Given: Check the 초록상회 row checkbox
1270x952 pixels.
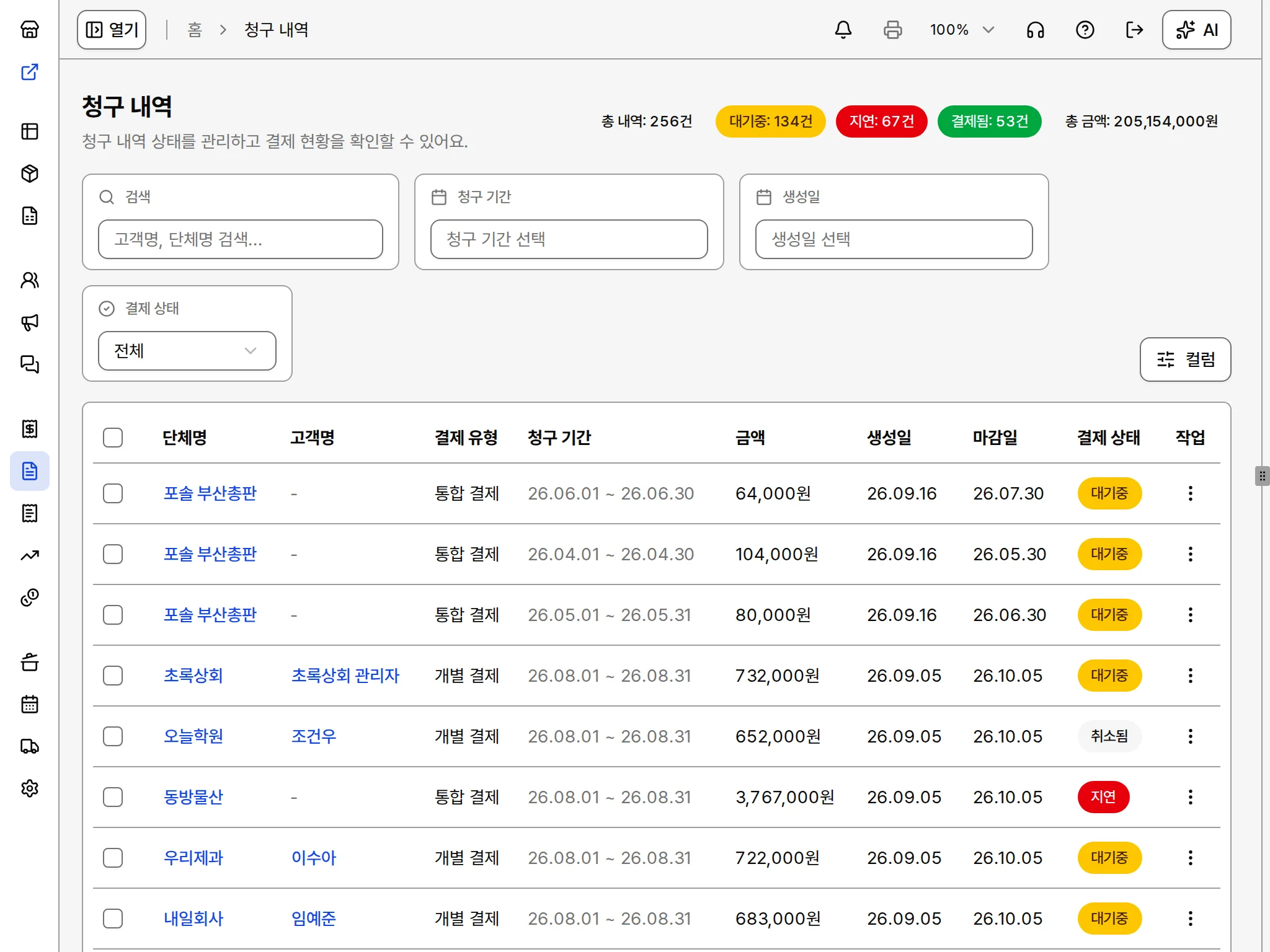Looking at the screenshot, I should click(x=113, y=676).
